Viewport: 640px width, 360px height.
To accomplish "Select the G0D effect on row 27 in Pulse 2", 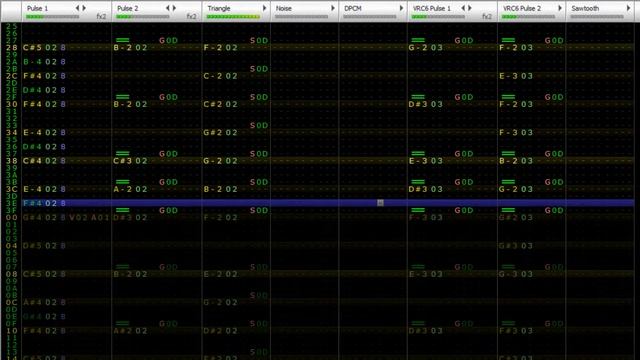I will [x=168, y=40].
